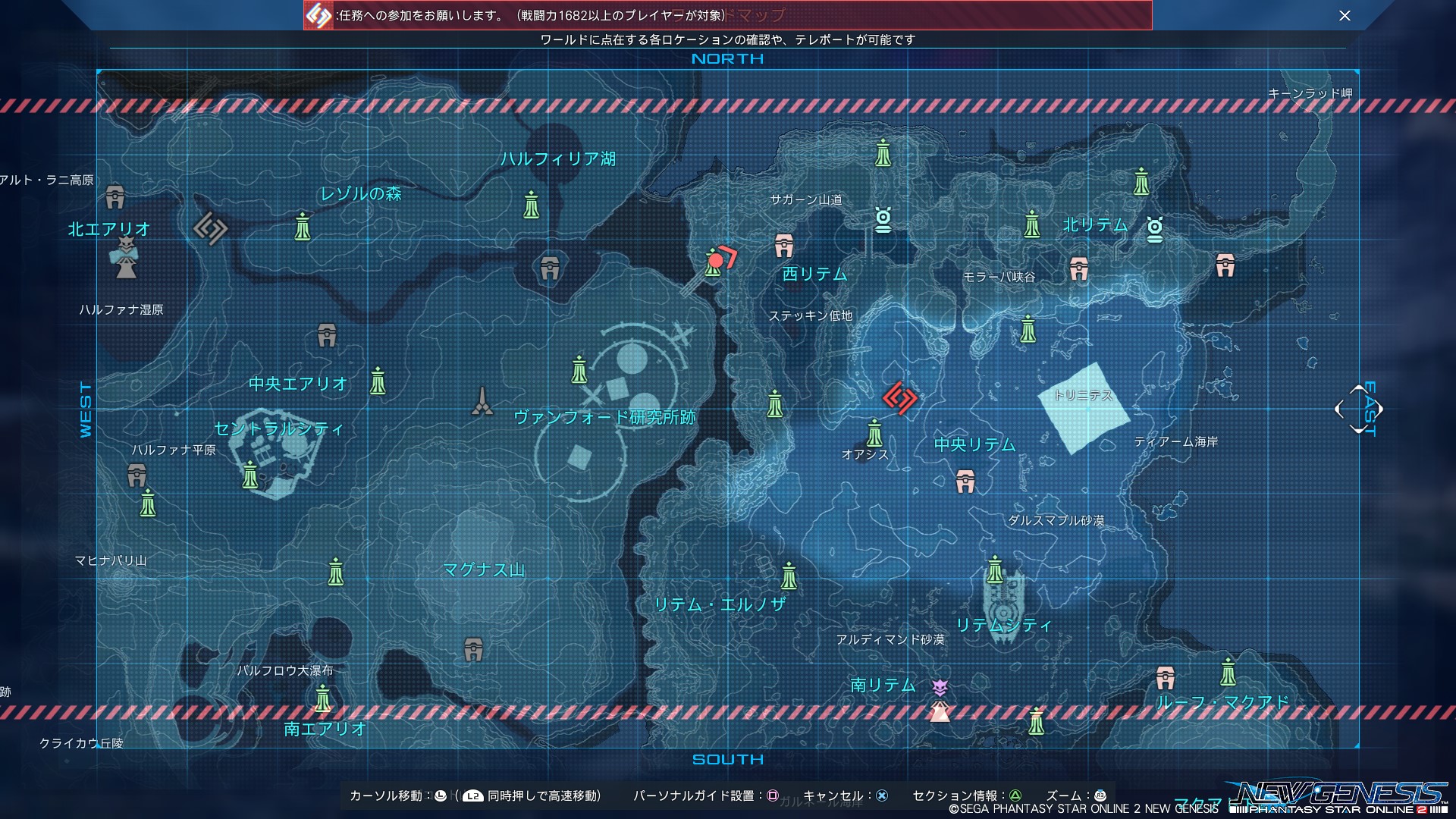This screenshot has width=1456, height=819.
Task: Select the Ryuker device south of モラーパ峡谷
Action: click(x=1028, y=328)
